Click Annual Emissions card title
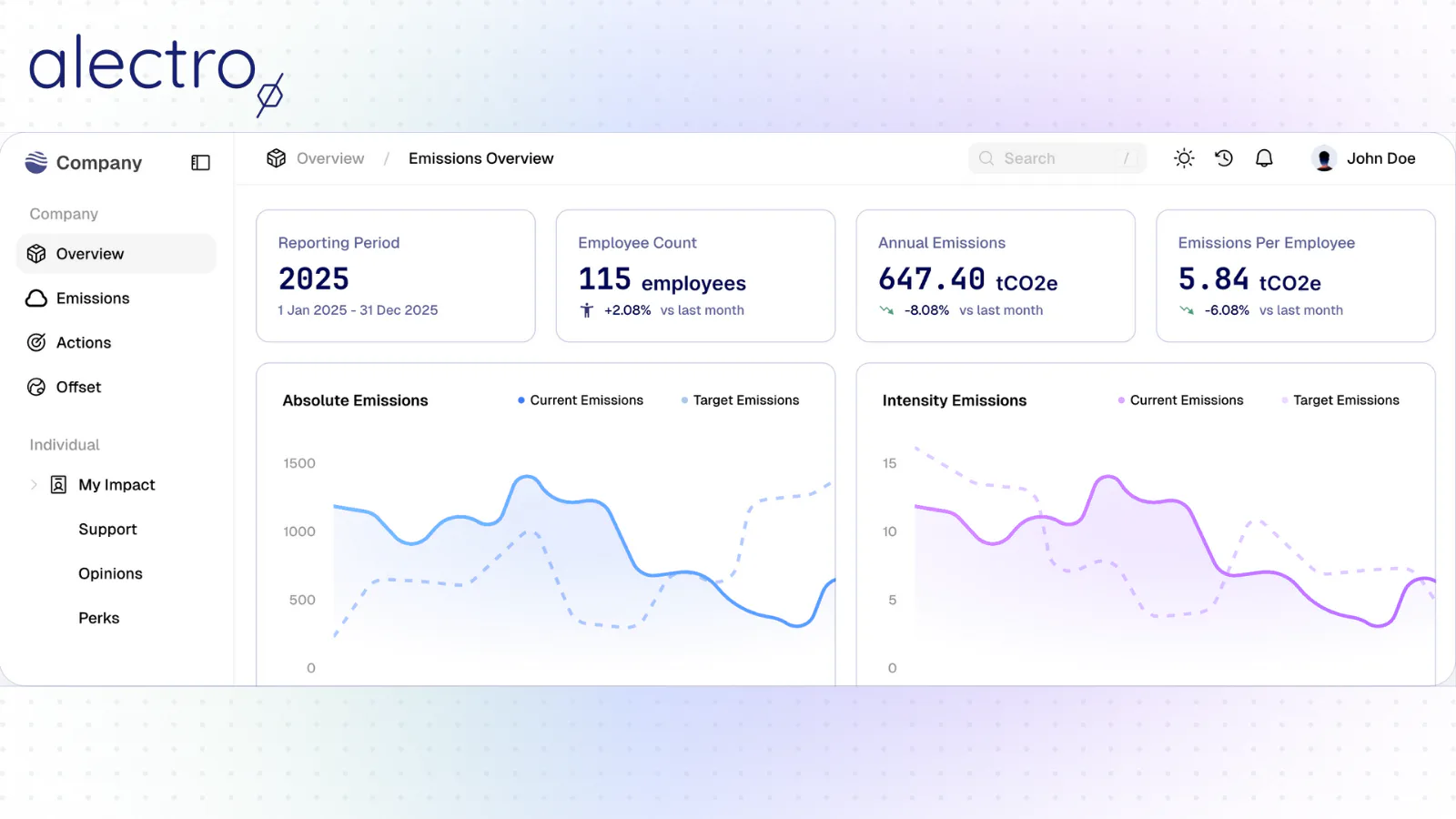This screenshot has width=1456, height=819. [x=942, y=243]
